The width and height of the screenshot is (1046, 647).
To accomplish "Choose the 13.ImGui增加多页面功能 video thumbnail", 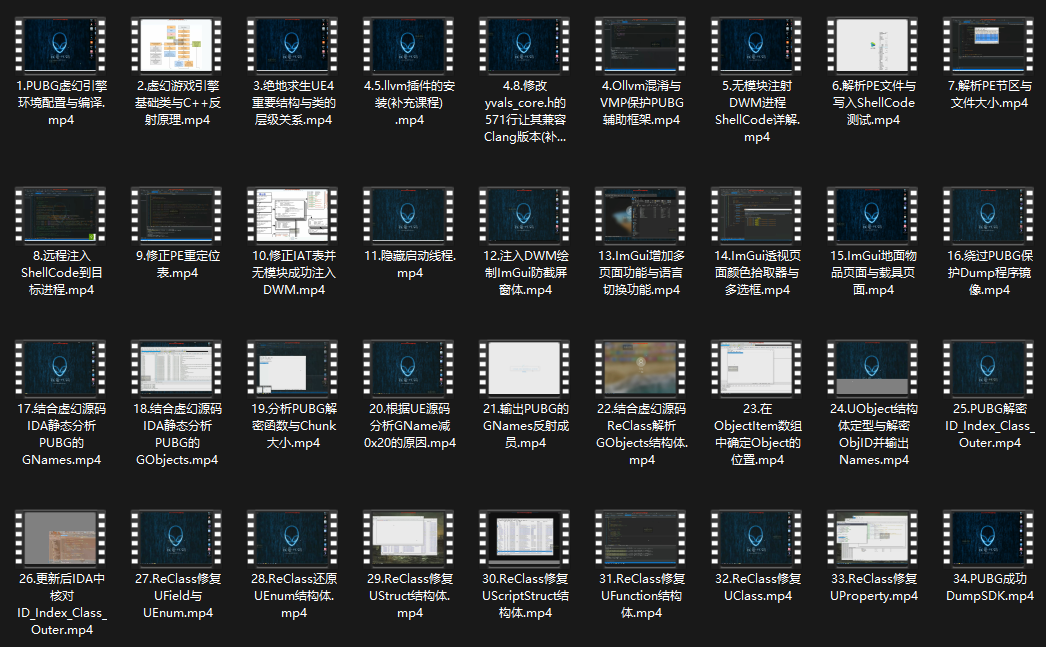I will tap(641, 217).
